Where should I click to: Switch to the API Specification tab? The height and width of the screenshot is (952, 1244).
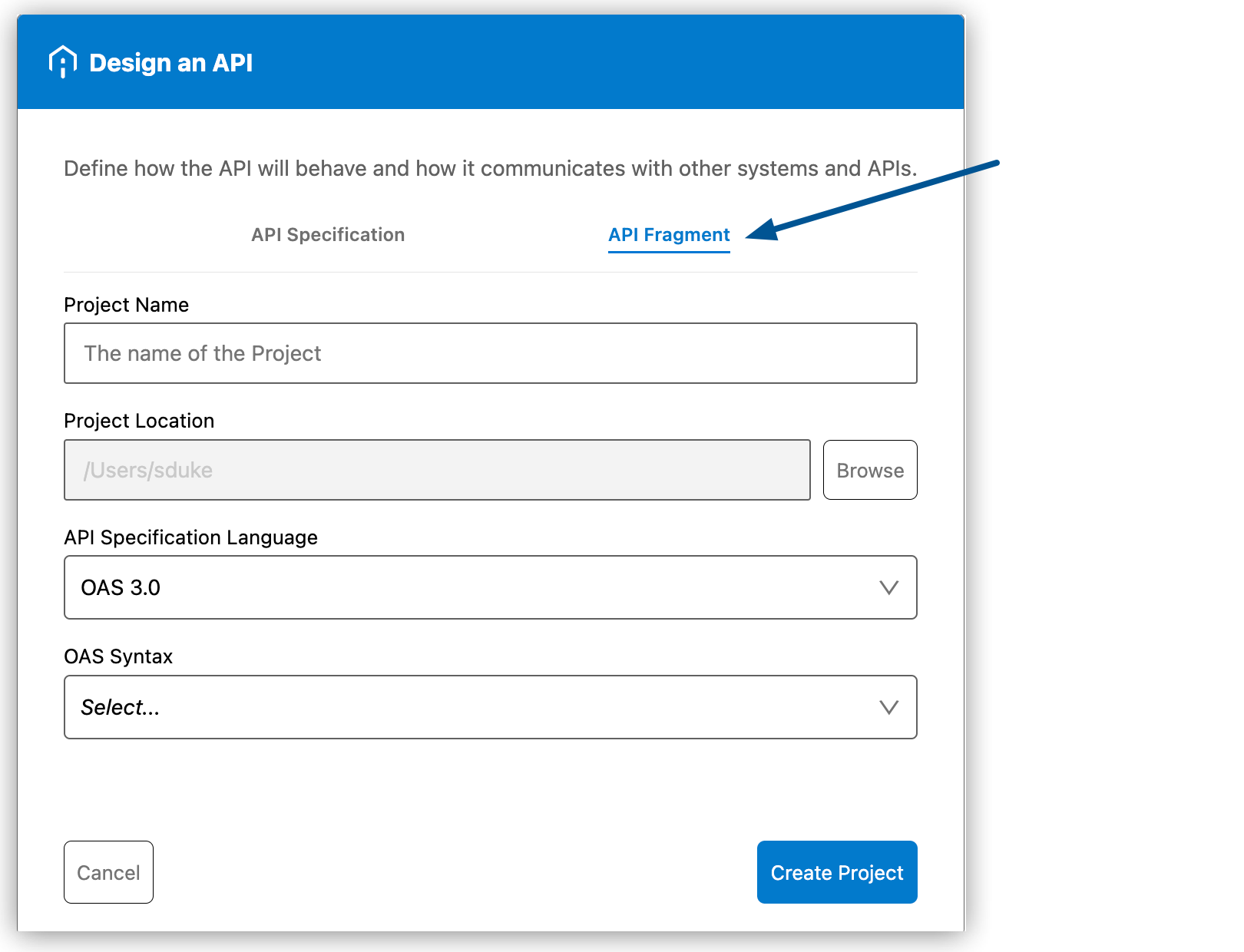328,235
